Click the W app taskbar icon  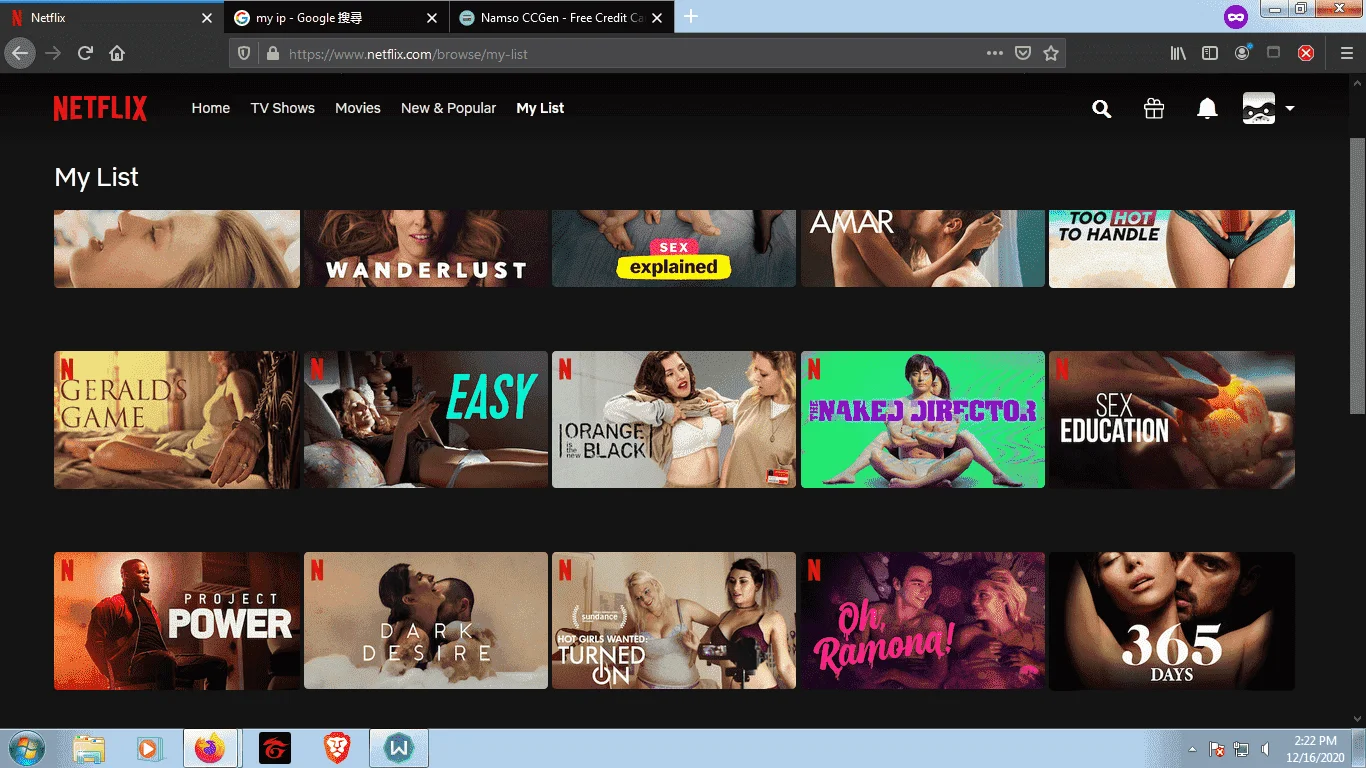pyautogui.click(x=399, y=748)
